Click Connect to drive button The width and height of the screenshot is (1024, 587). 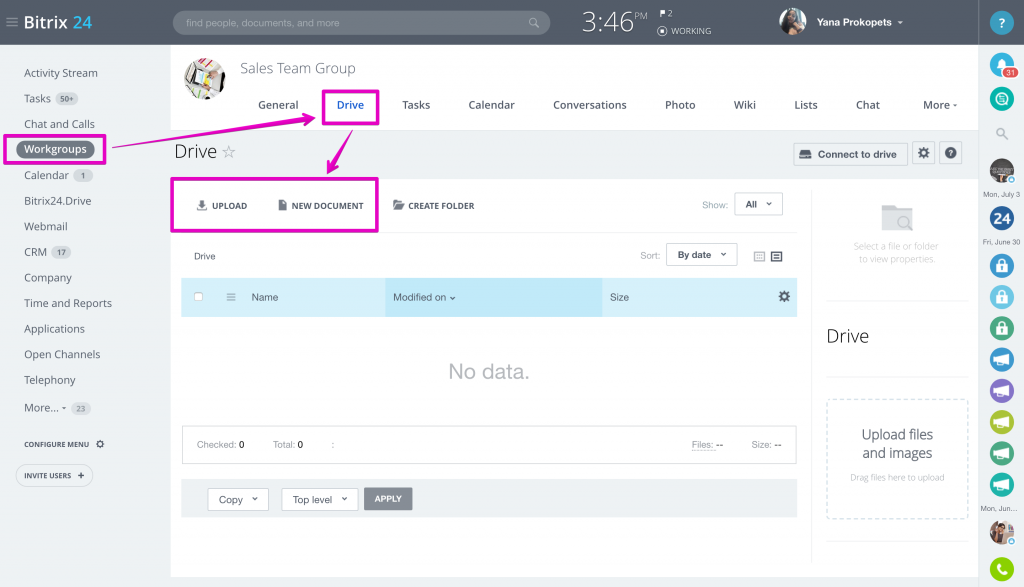pos(850,154)
